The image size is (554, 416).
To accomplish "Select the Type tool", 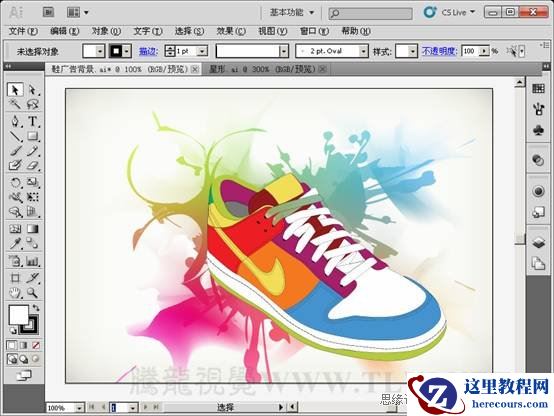I will 33,121.
